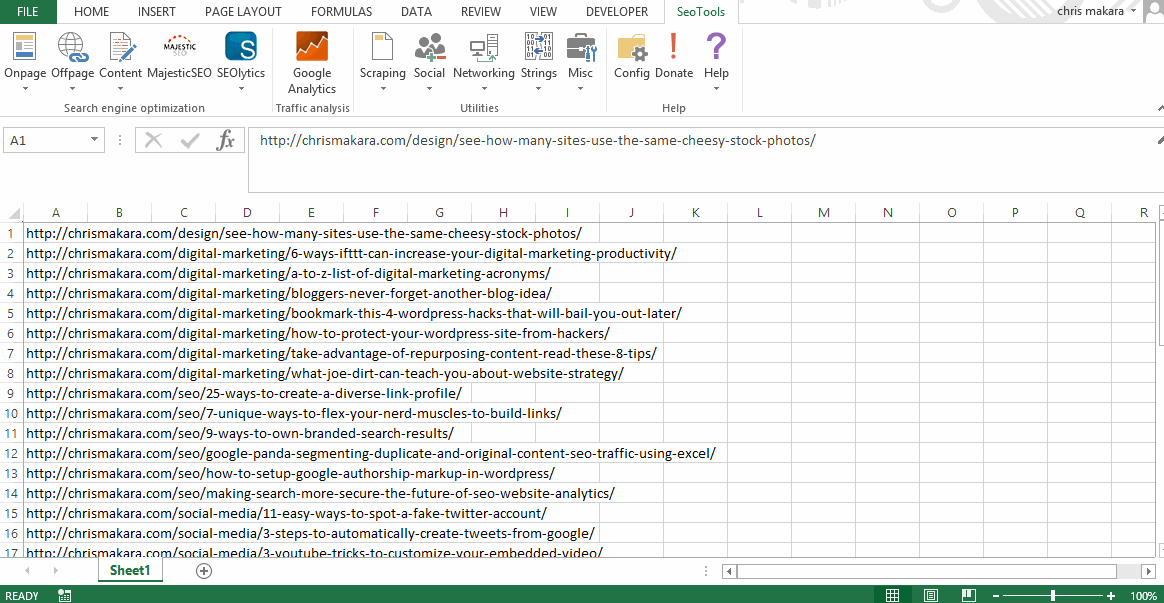Switch to Page Break Preview view

[x=968, y=595]
